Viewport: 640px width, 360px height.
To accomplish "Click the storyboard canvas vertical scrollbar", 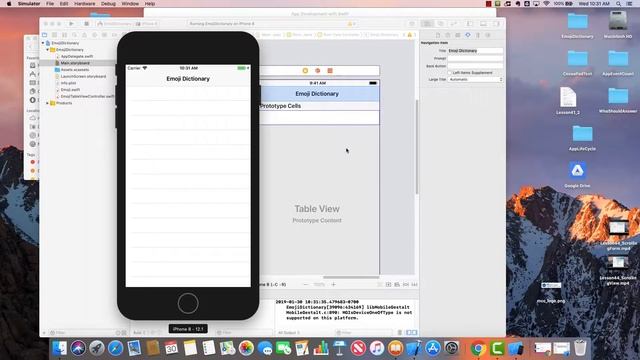I will [x=417, y=147].
